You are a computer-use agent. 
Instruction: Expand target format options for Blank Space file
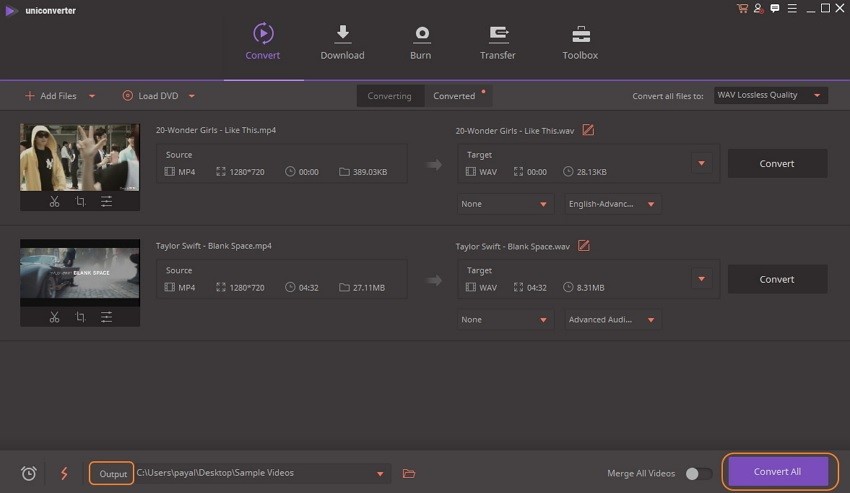coord(701,279)
